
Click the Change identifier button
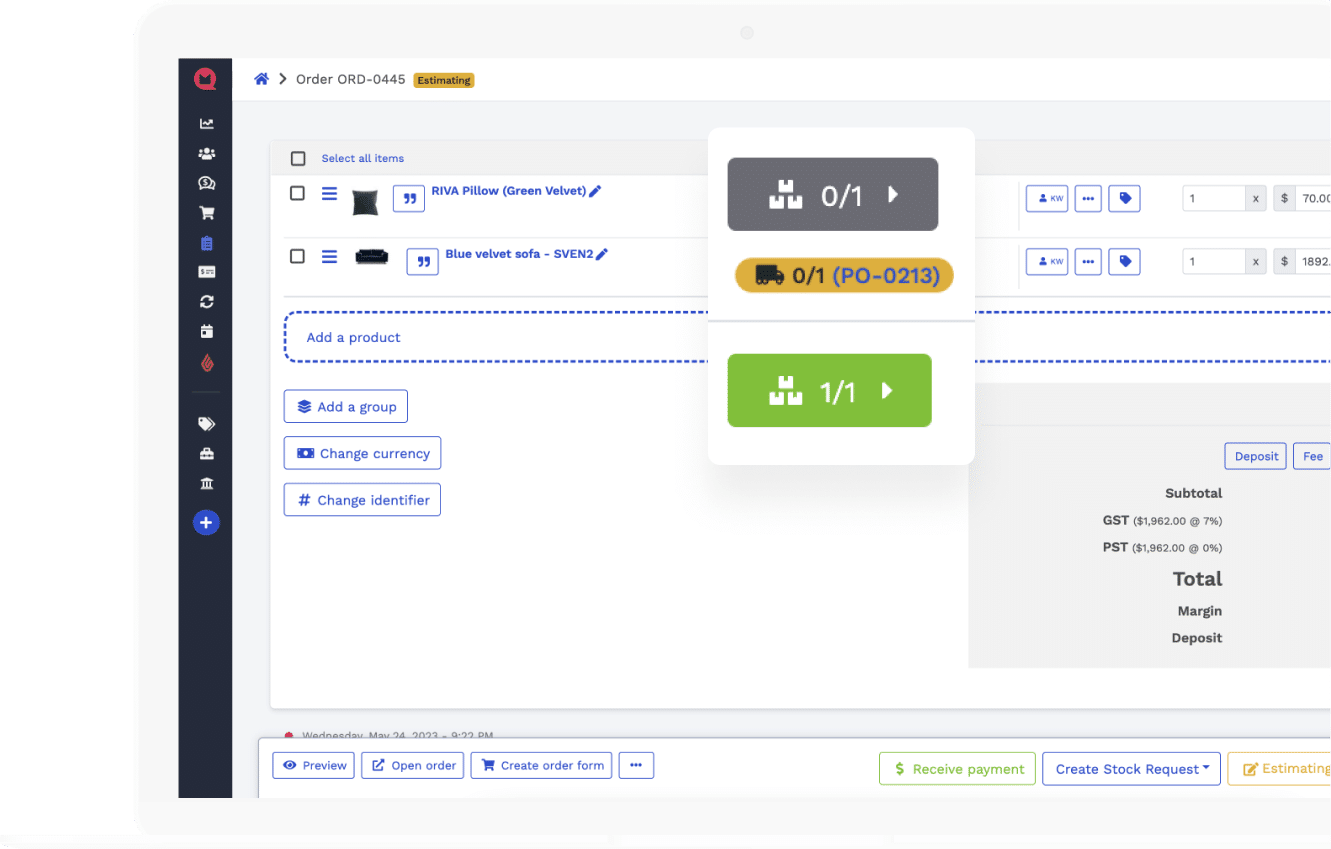click(x=362, y=500)
